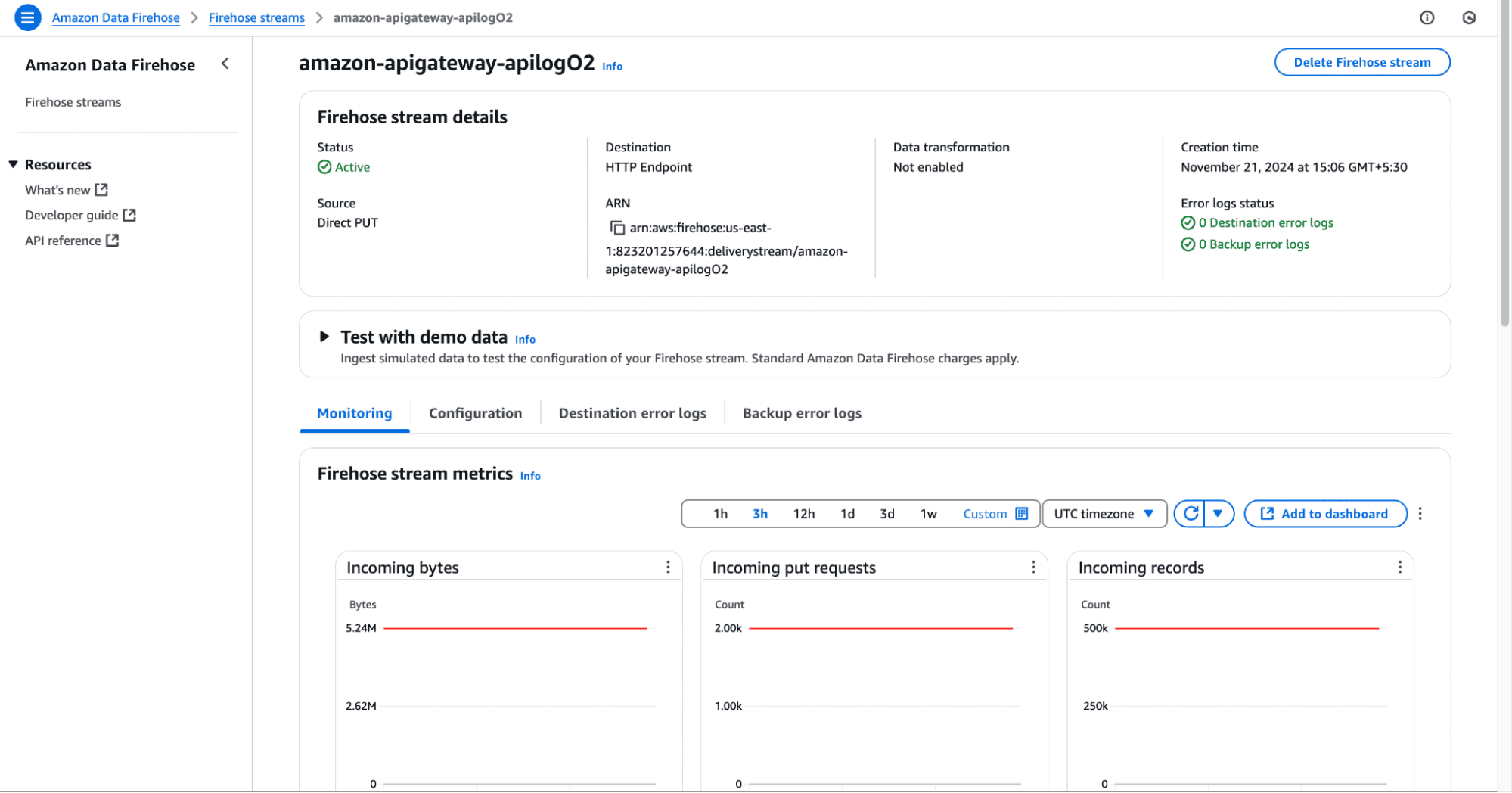Open the hamburger navigation menu icon
Image resolution: width=1512 pixels, height=793 pixels.
tap(27, 17)
